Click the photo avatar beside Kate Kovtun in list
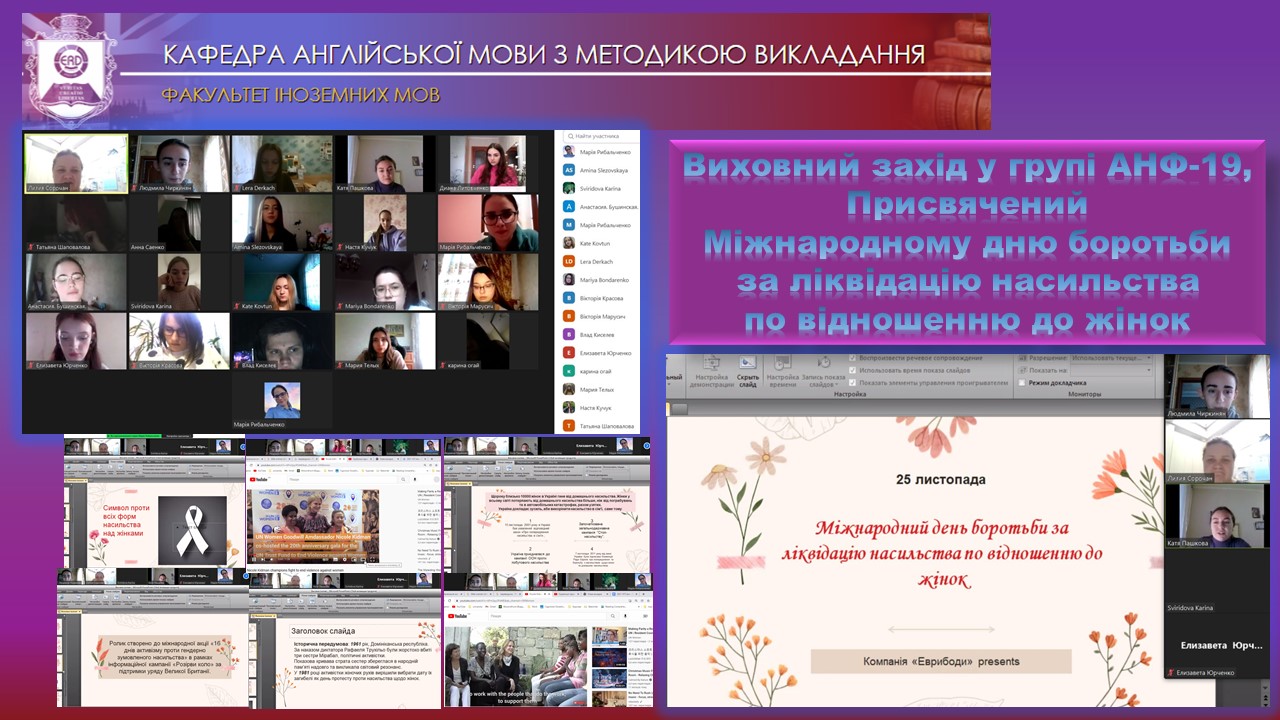The height and width of the screenshot is (720, 1280). 568,243
